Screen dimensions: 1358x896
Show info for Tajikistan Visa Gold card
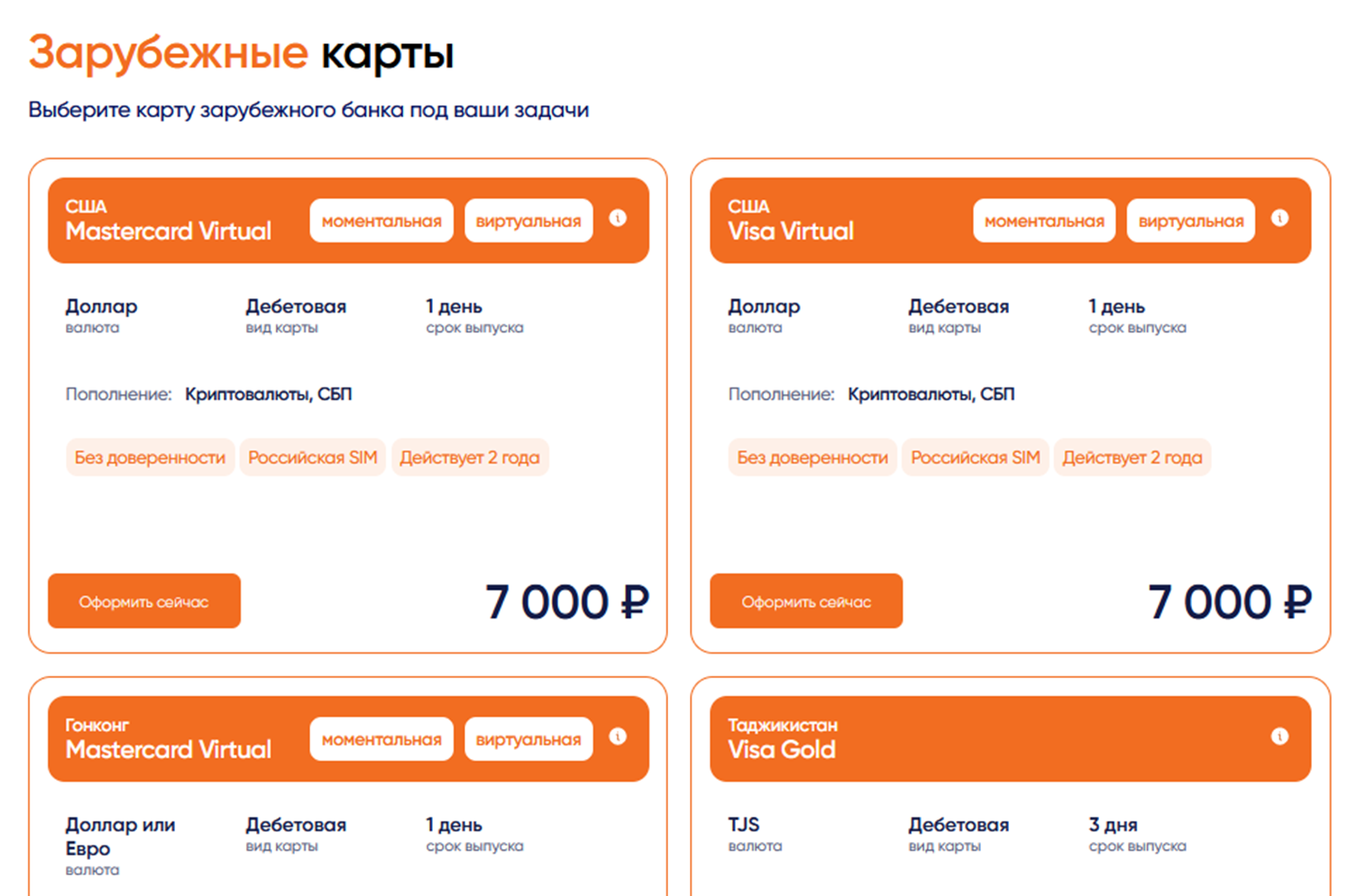1280,736
